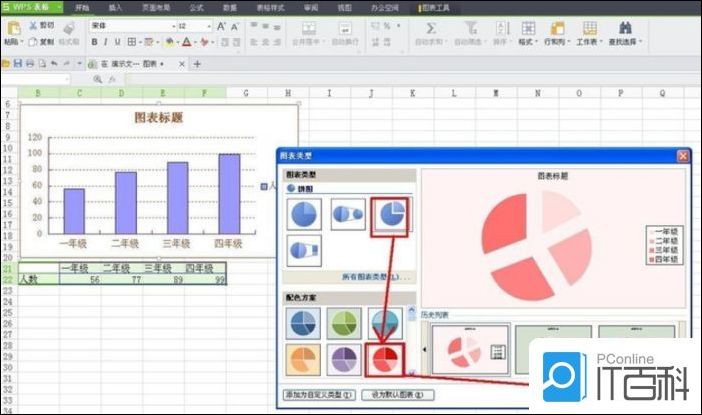Viewport: 702px width, 415px height.
Task: Choose the red color scheme swatch
Action: (x=385, y=359)
